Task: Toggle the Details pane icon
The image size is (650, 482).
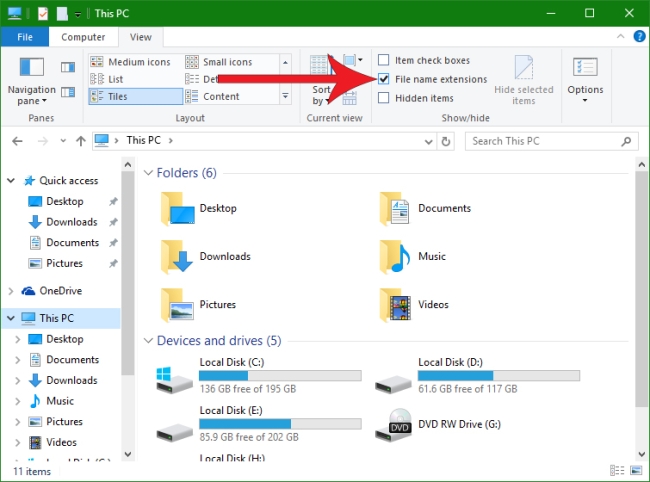Action: [x=68, y=92]
